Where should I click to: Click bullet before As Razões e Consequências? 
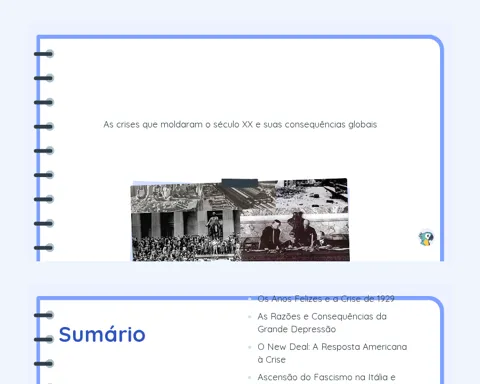[x=250, y=317]
